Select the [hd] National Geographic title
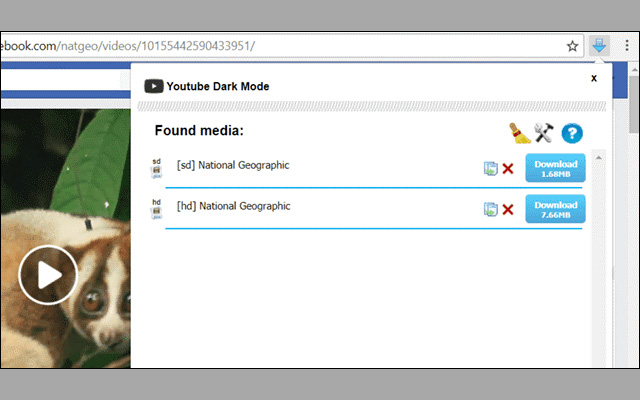Viewport: 640px width, 400px height. [233, 206]
